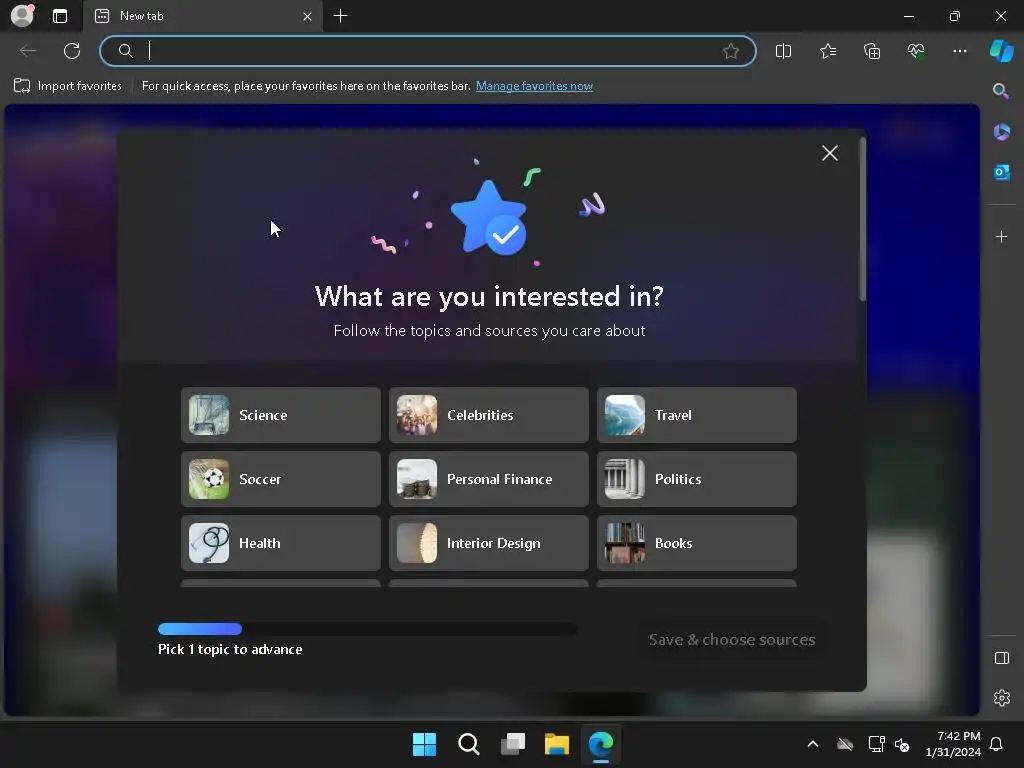Add page to favorites star
The image size is (1024, 768).
731,51
